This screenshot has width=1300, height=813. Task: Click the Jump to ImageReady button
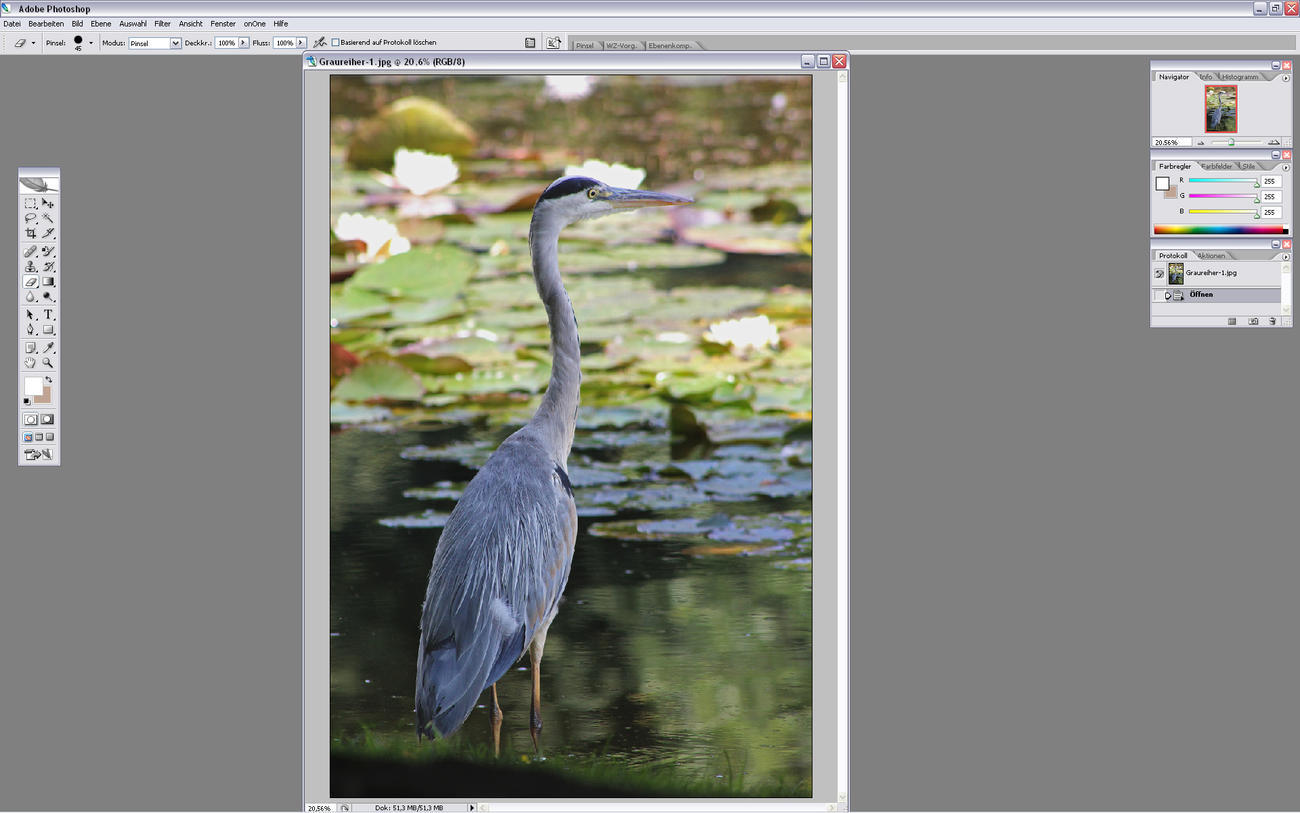click(39, 454)
